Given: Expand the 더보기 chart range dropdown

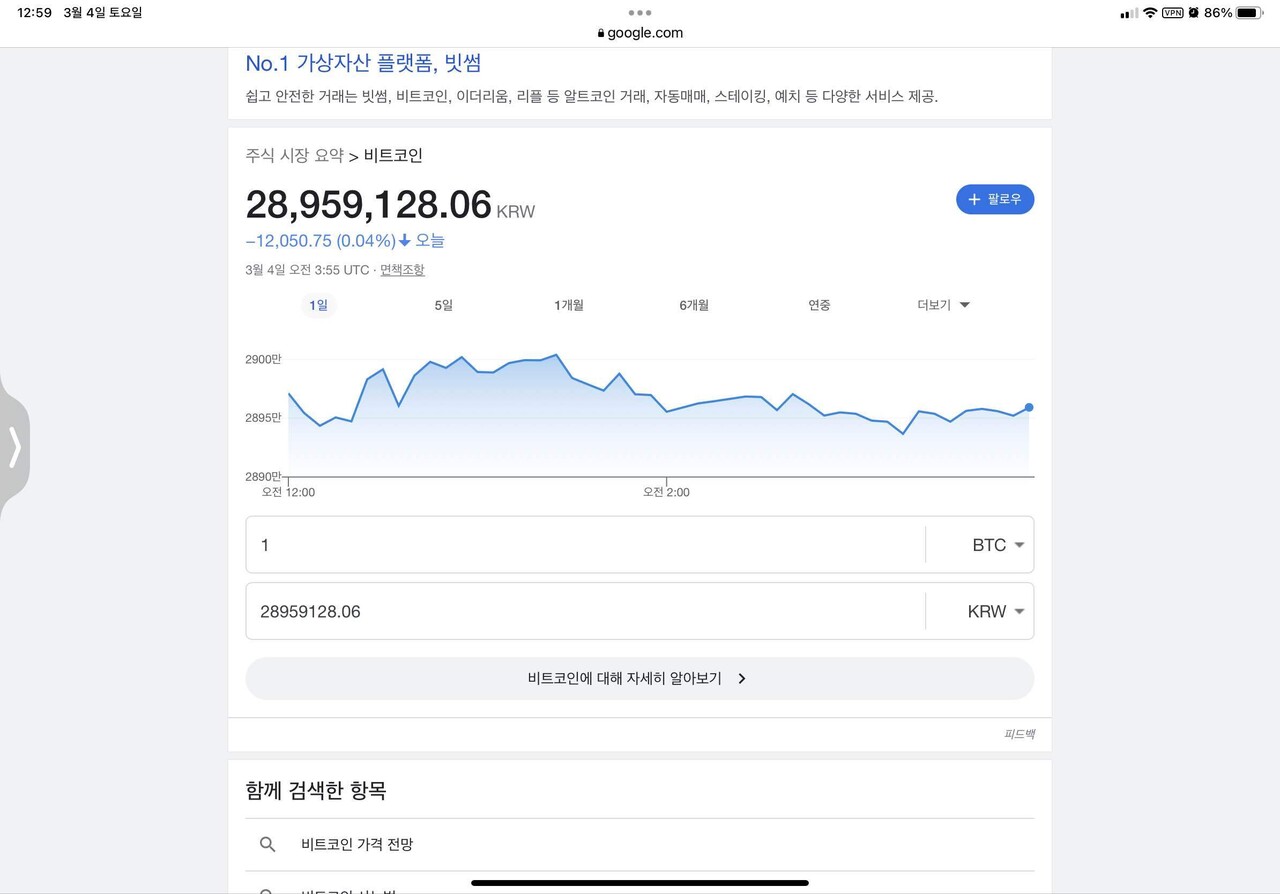Looking at the screenshot, I should (941, 305).
